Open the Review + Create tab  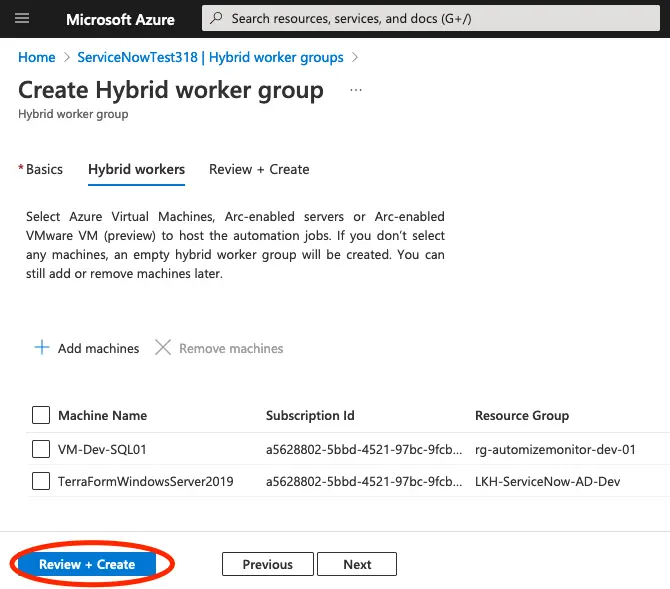coord(259,169)
